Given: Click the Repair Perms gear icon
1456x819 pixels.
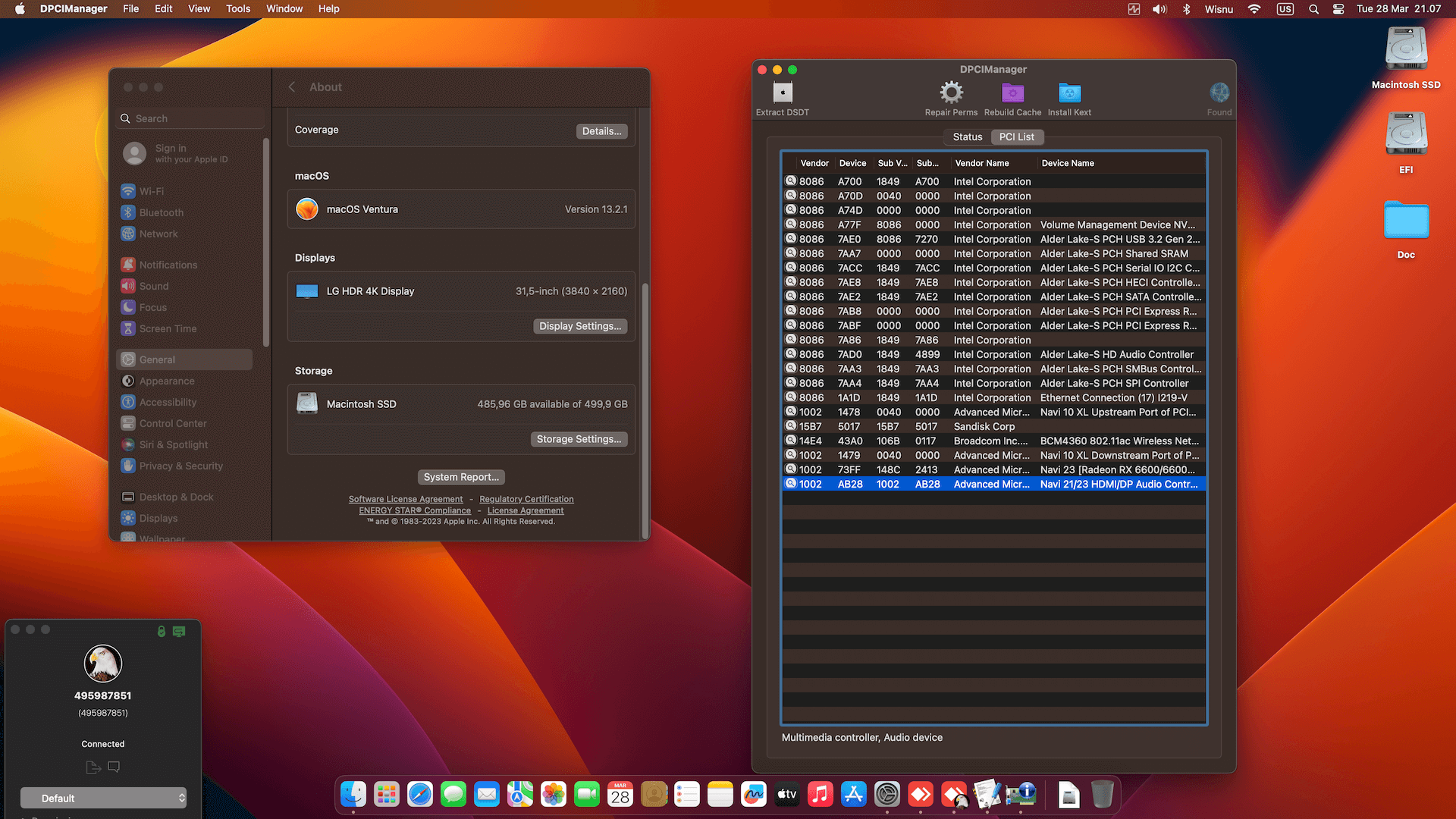Looking at the screenshot, I should pos(951,93).
